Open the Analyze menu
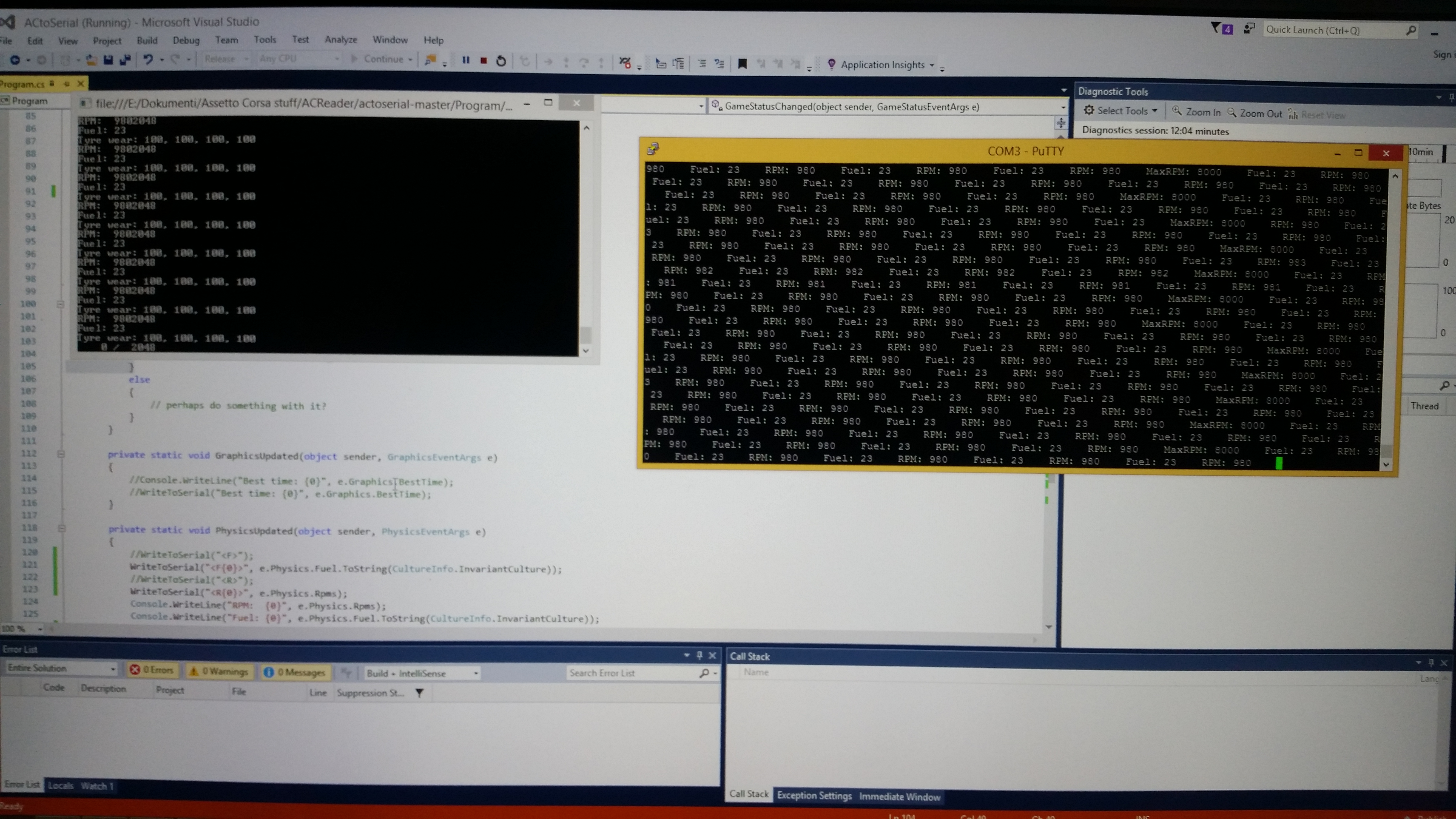The width and height of the screenshot is (1456, 819). coord(341,39)
